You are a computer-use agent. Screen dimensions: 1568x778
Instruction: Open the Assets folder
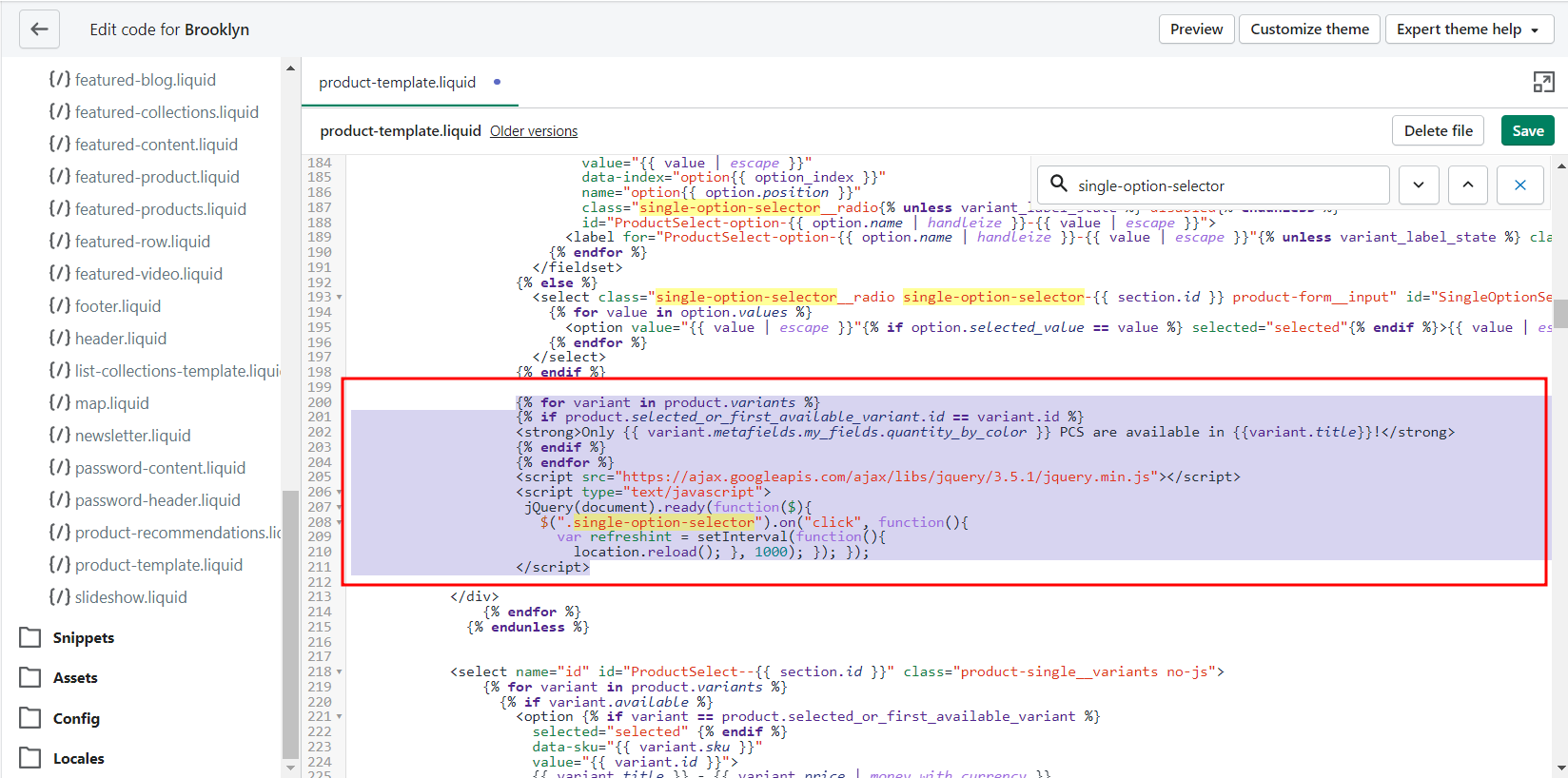(x=58, y=677)
